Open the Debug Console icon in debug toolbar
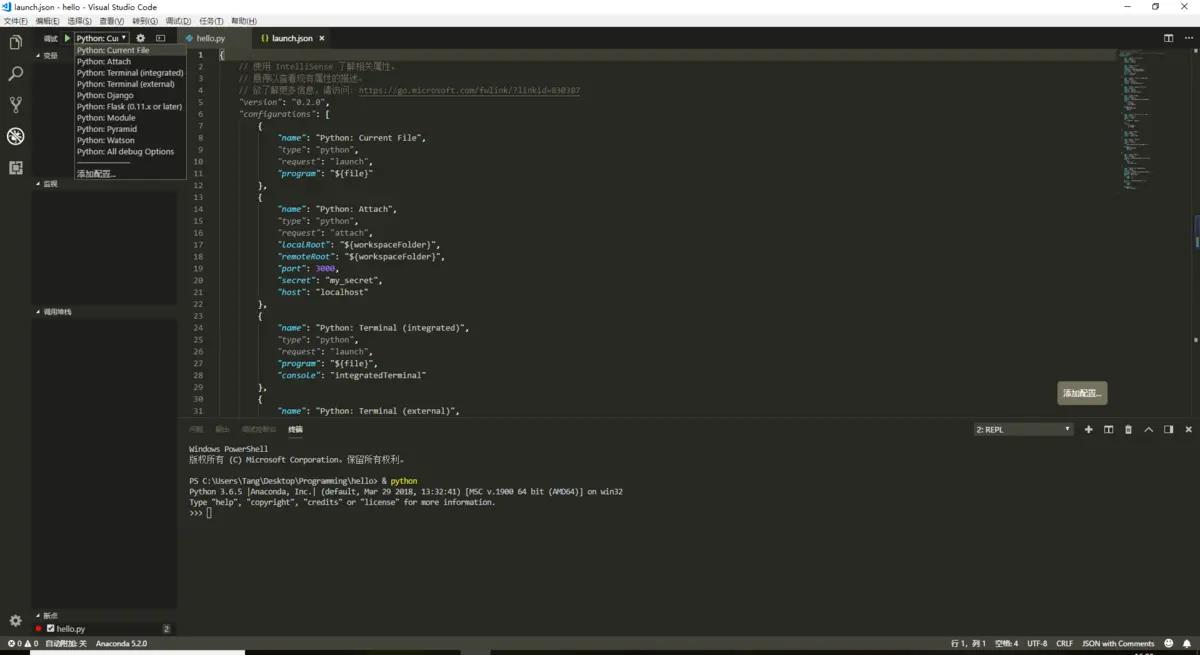The image size is (1200, 655). coord(160,38)
